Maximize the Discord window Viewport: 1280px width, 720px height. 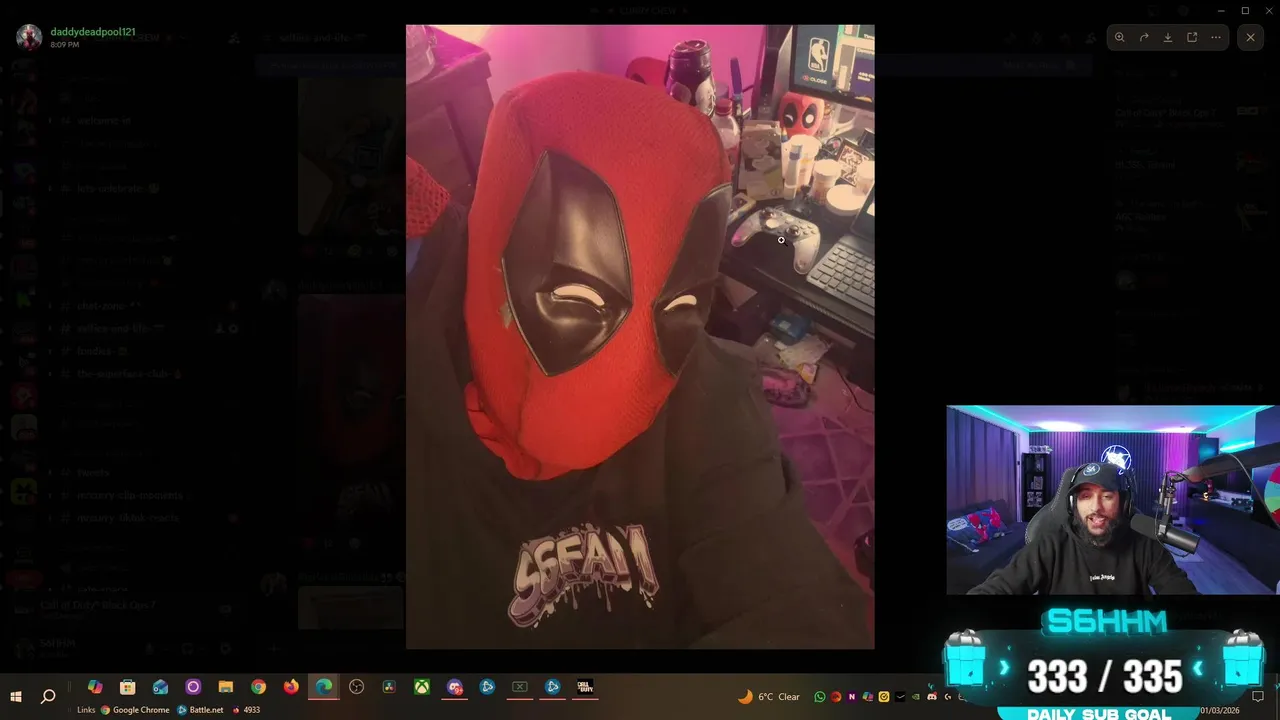(x=1245, y=10)
